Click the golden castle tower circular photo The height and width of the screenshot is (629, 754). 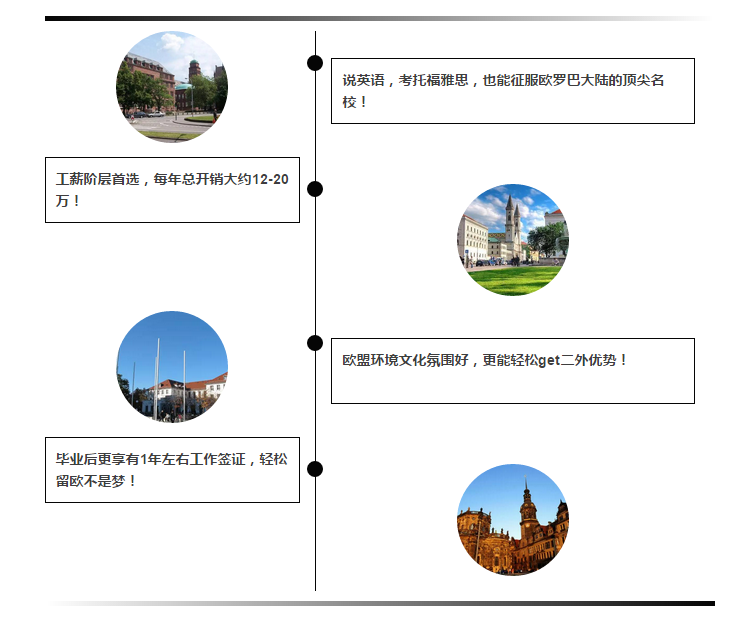pyautogui.click(x=513, y=520)
